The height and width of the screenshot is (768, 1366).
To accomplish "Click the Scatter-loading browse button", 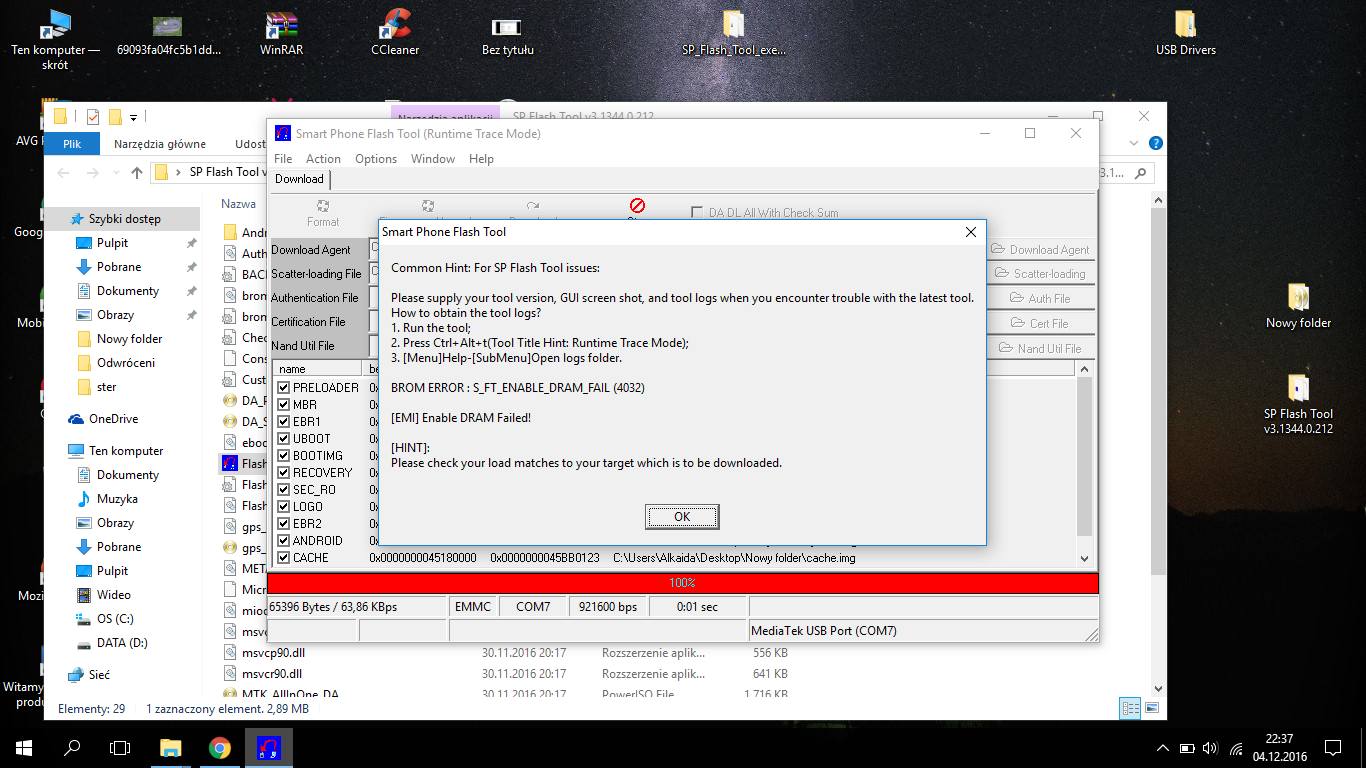I will click(x=1040, y=274).
